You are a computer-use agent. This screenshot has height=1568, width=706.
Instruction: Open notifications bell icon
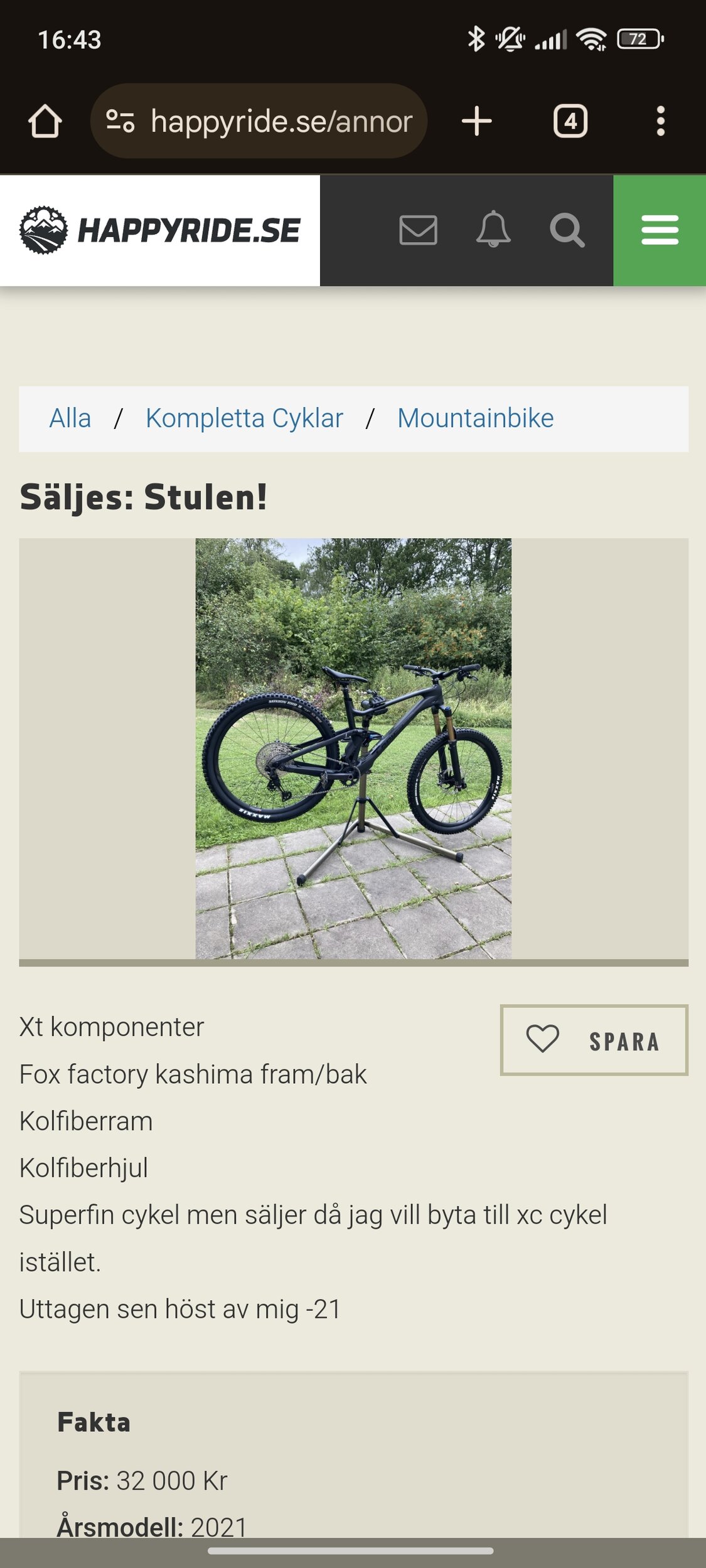(x=493, y=229)
